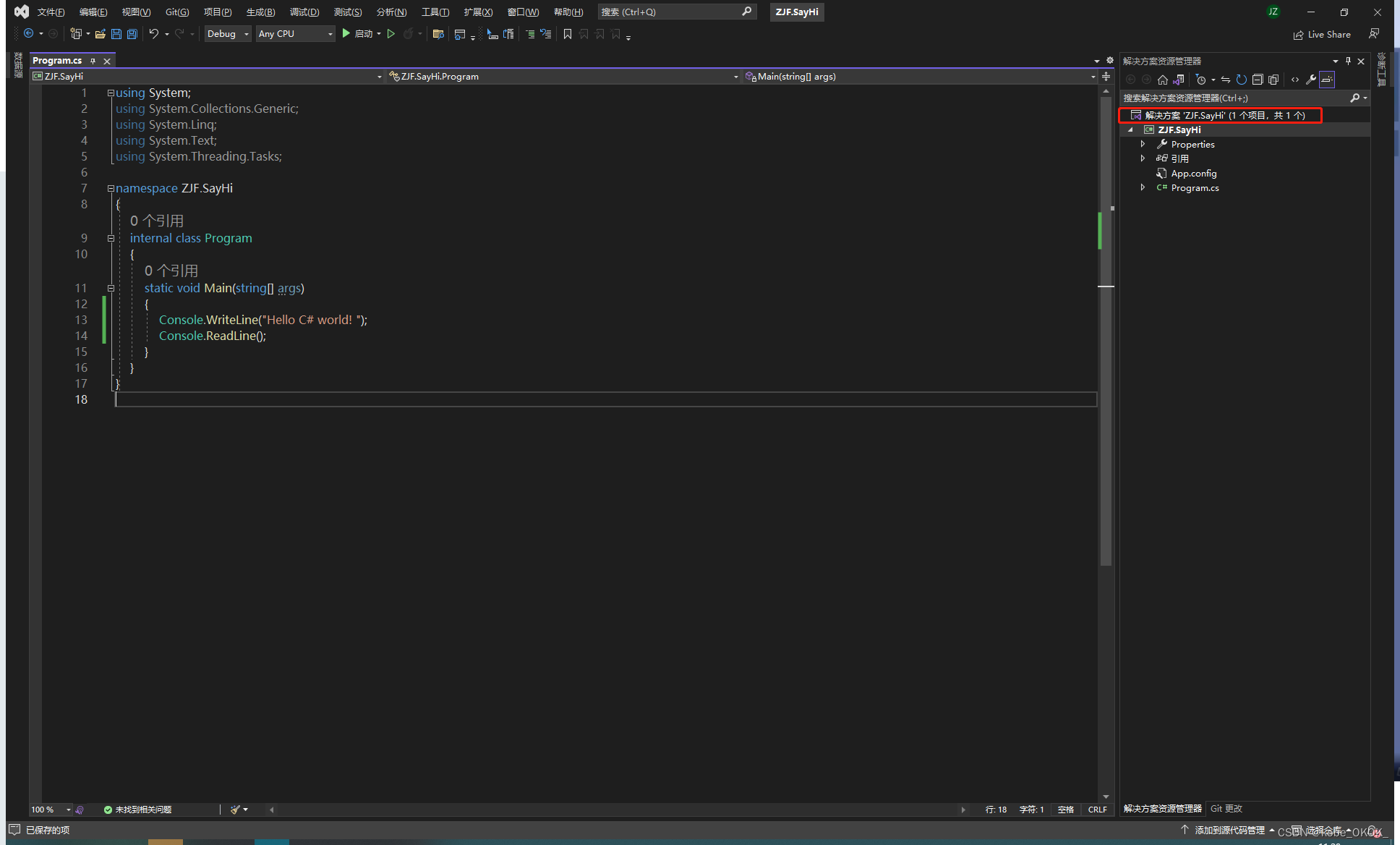This screenshot has width=1400, height=845.
Task: Toggle the bookmark icon in toolbar
Action: pyautogui.click(x=568, y=34)
